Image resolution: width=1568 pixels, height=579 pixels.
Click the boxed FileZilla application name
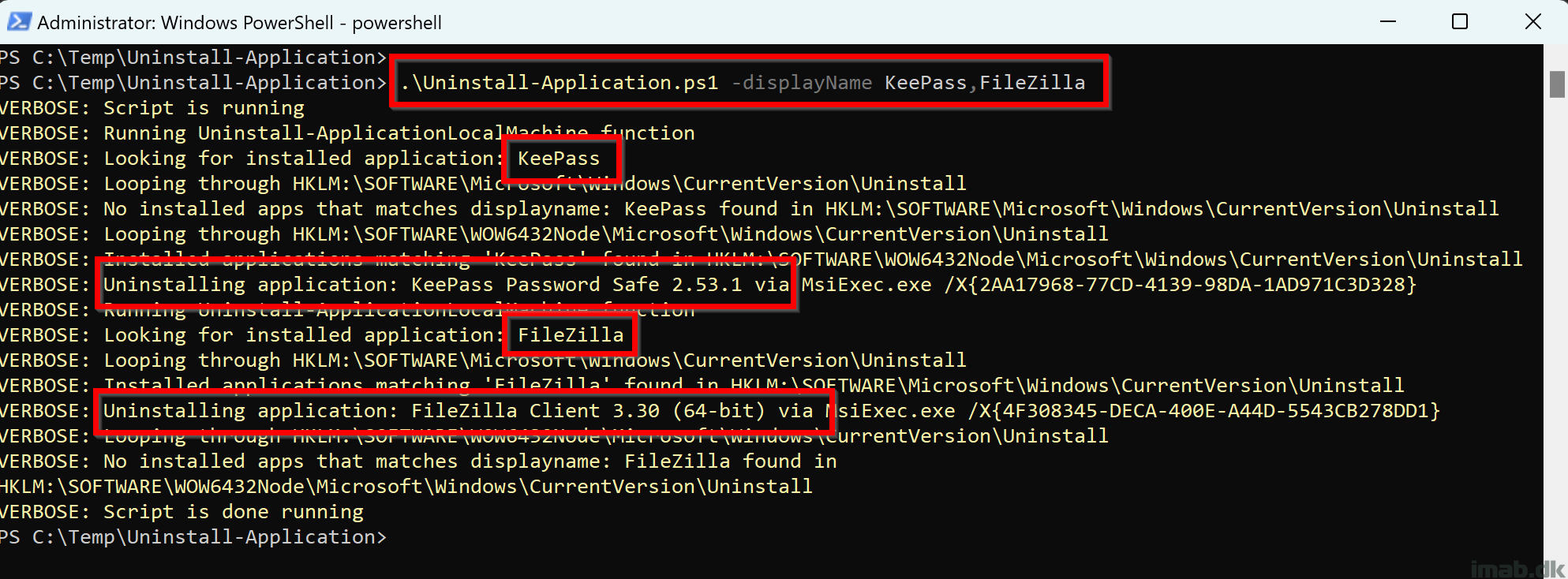pos(571,335)
